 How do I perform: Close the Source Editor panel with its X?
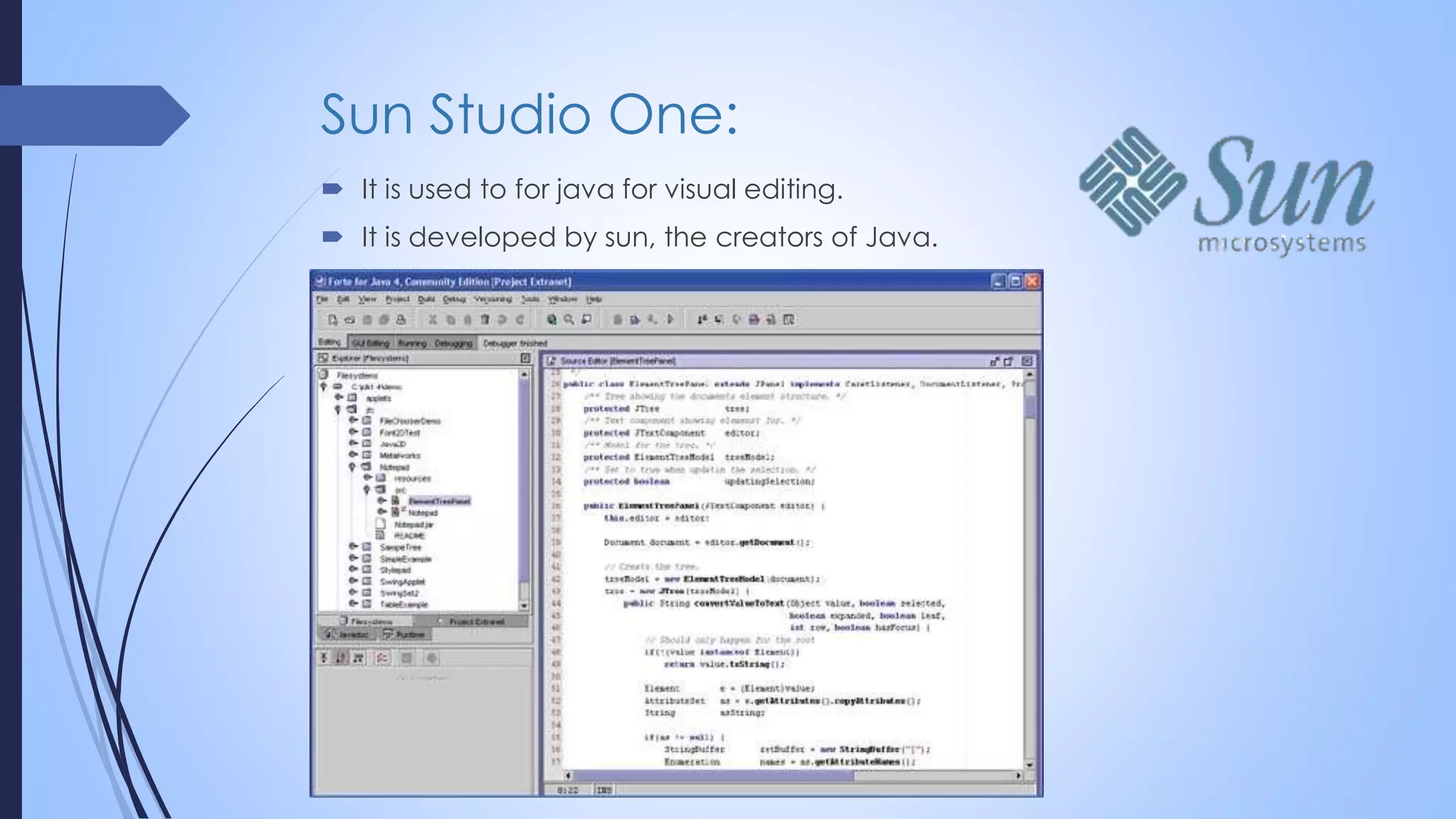point(1027,361)
